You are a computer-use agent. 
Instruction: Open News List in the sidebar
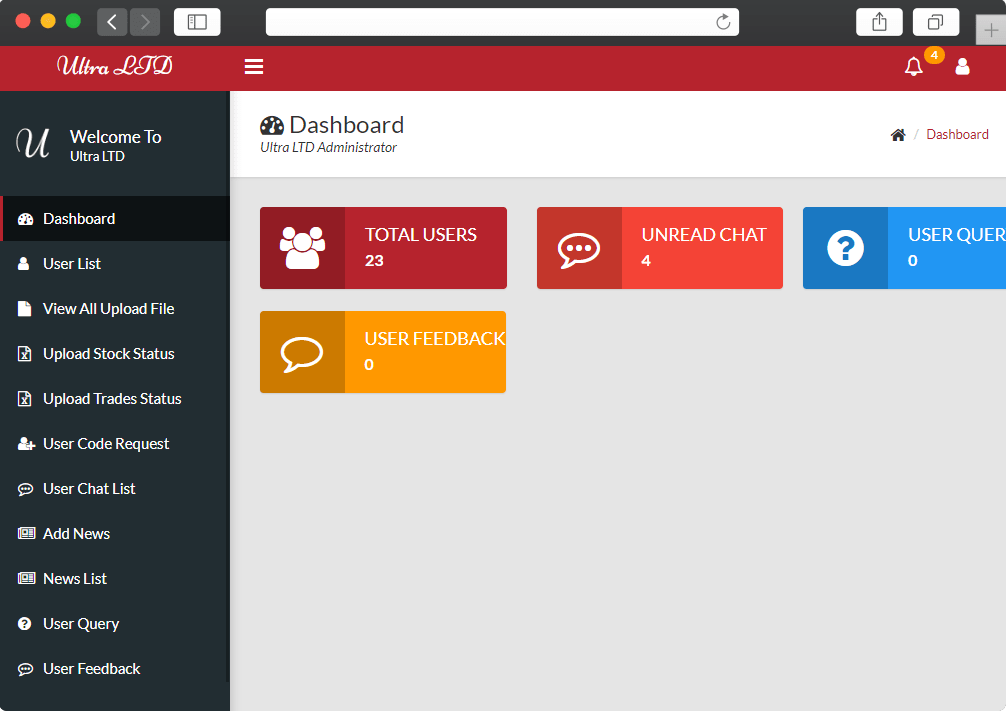pos(115,578)
